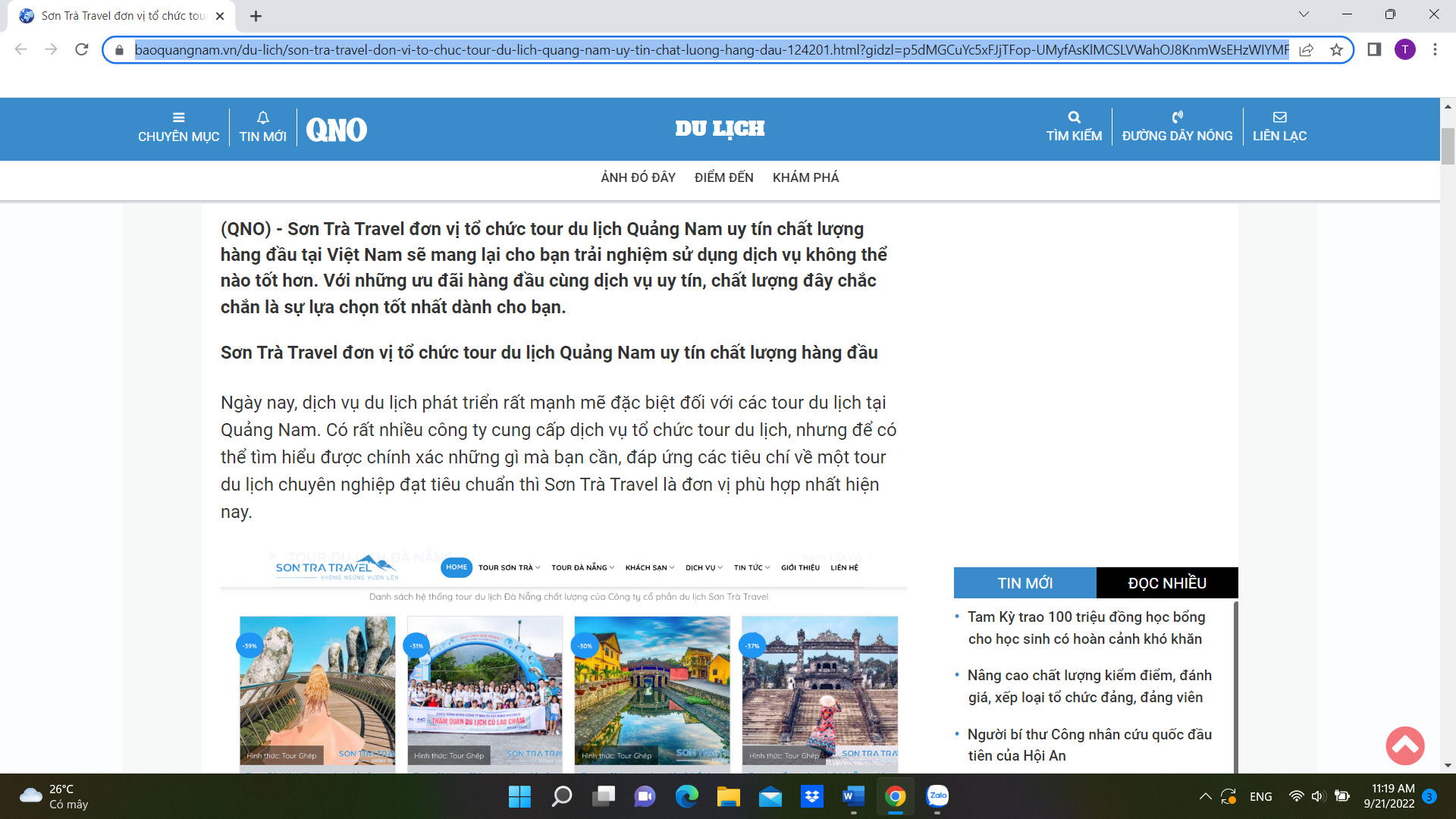Open Dropbox from taskbar
The image size is (1456, 819).
point(812,796)
